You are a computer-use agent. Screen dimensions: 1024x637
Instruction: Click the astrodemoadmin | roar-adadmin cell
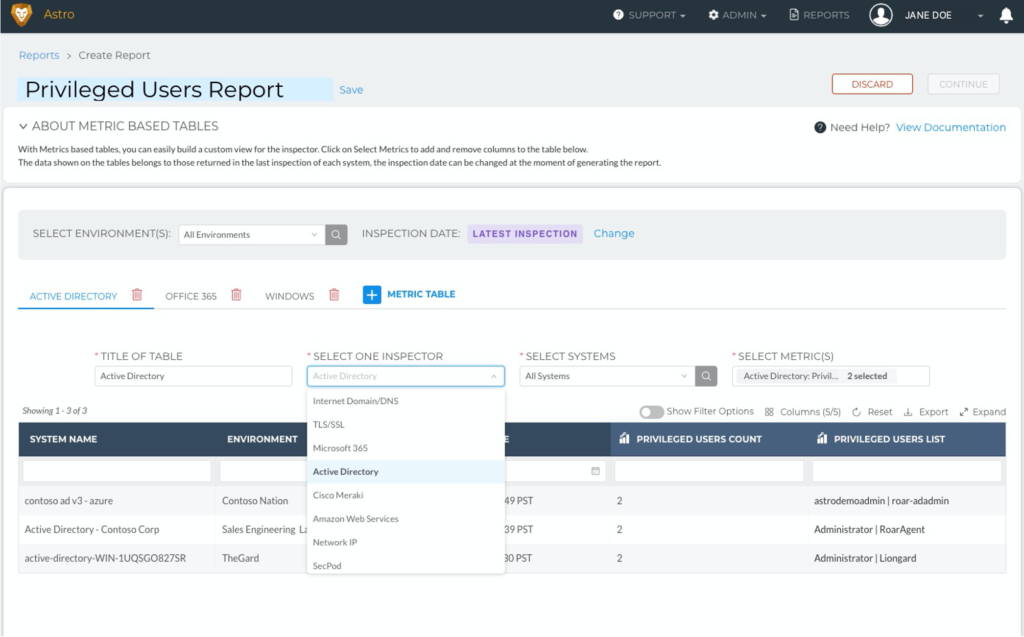click(881, 501)
